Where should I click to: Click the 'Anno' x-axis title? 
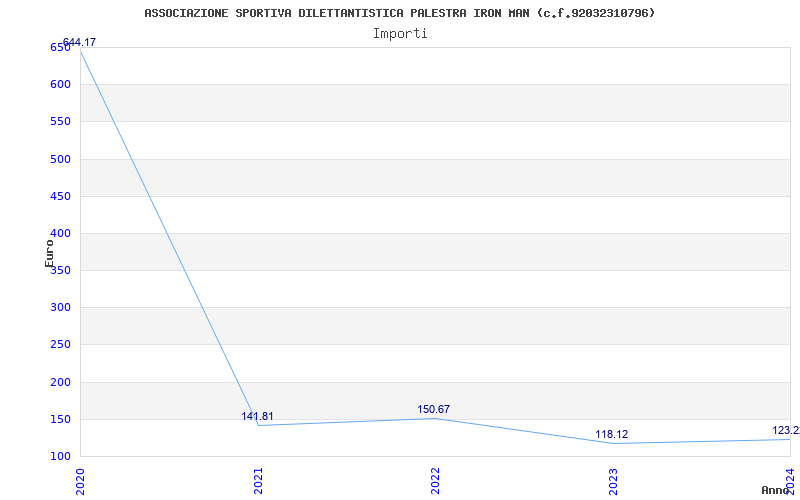(775, 490)
